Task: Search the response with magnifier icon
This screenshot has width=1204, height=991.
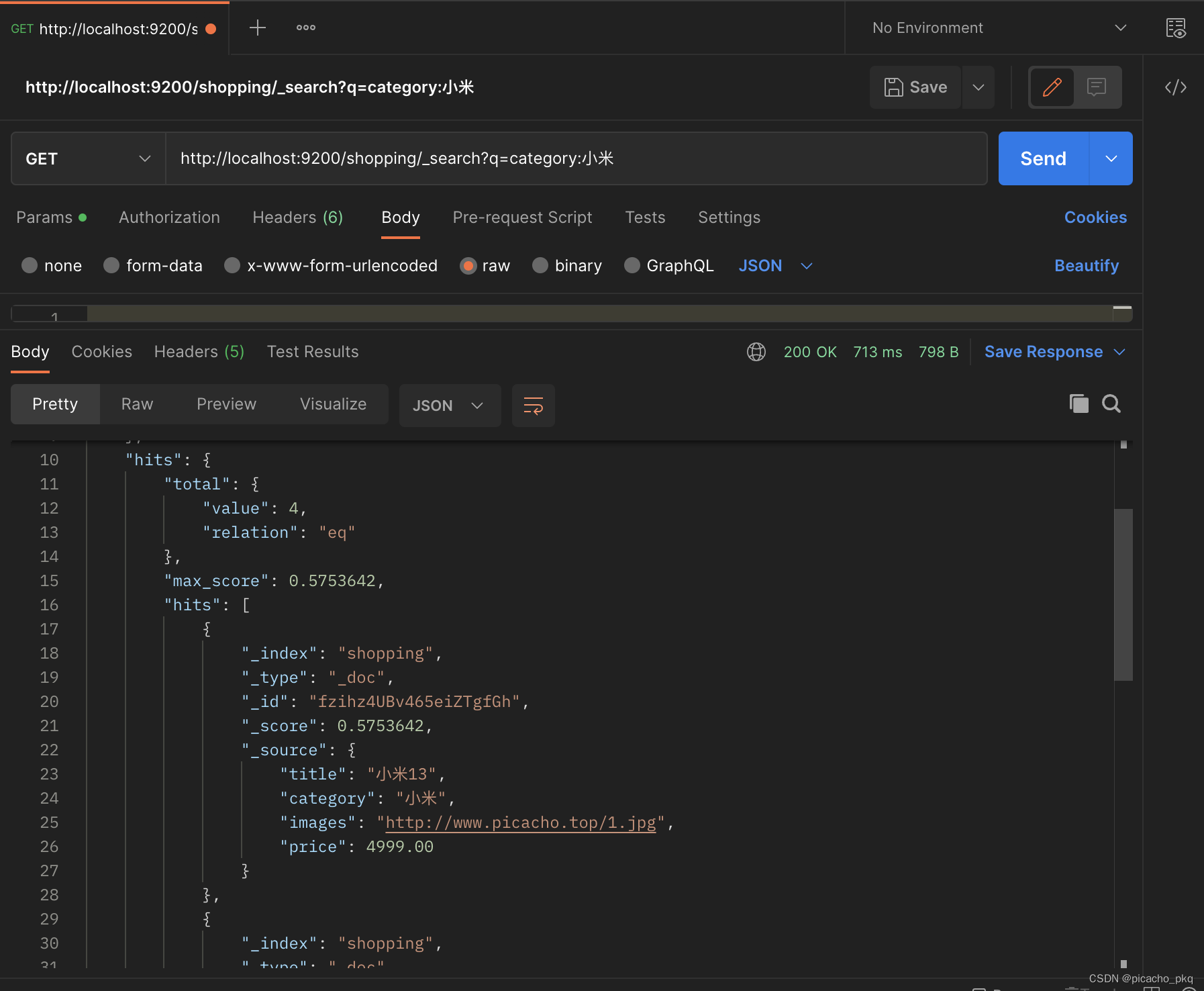Action: point(1111,404)
